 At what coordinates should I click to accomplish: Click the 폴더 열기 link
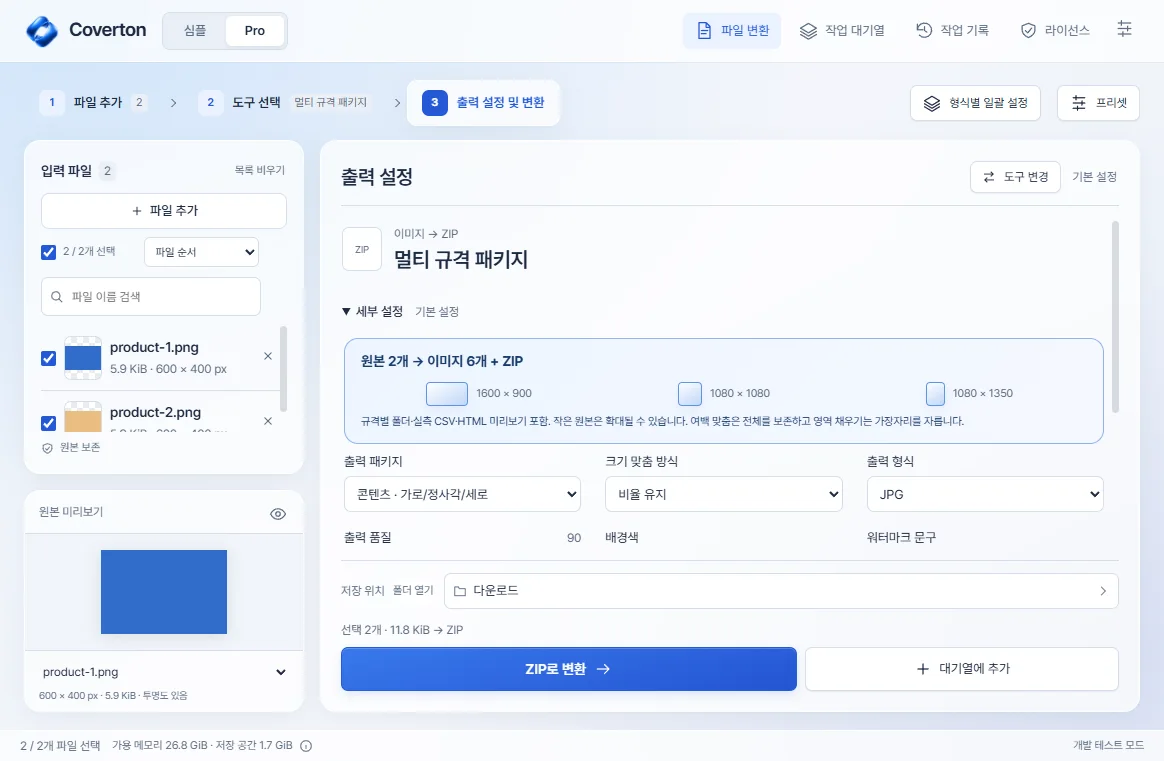[x=413, y=590]
